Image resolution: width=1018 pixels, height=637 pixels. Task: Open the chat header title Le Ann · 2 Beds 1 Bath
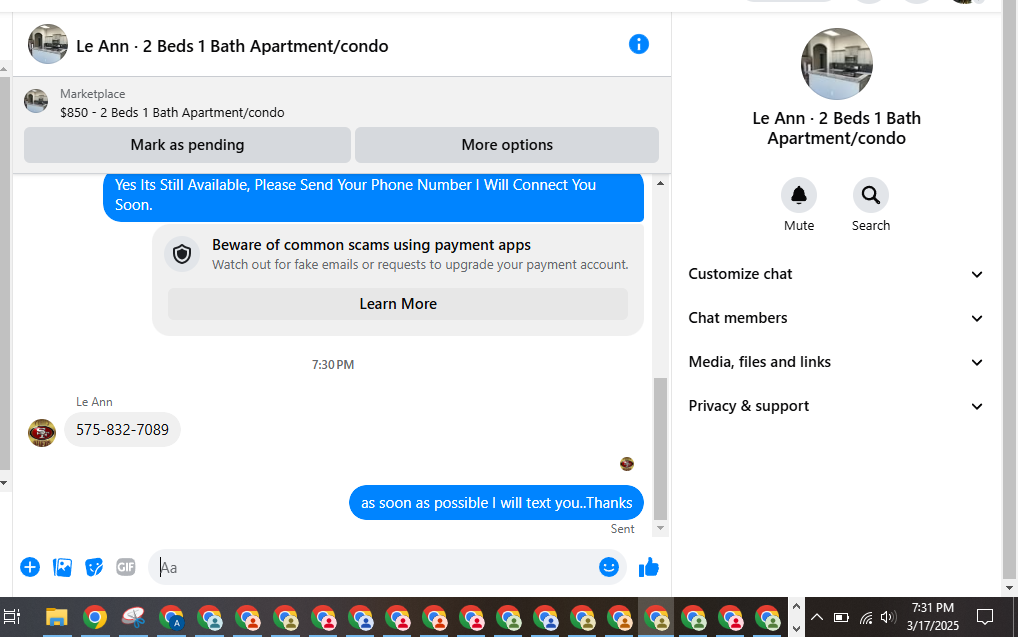(232, 46)
